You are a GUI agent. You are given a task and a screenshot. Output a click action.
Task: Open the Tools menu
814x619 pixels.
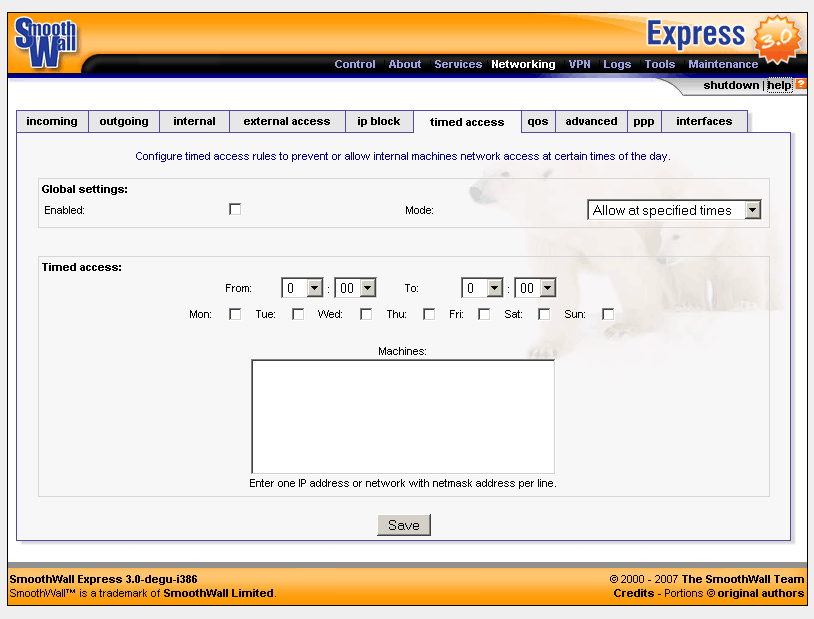(660, 64)
